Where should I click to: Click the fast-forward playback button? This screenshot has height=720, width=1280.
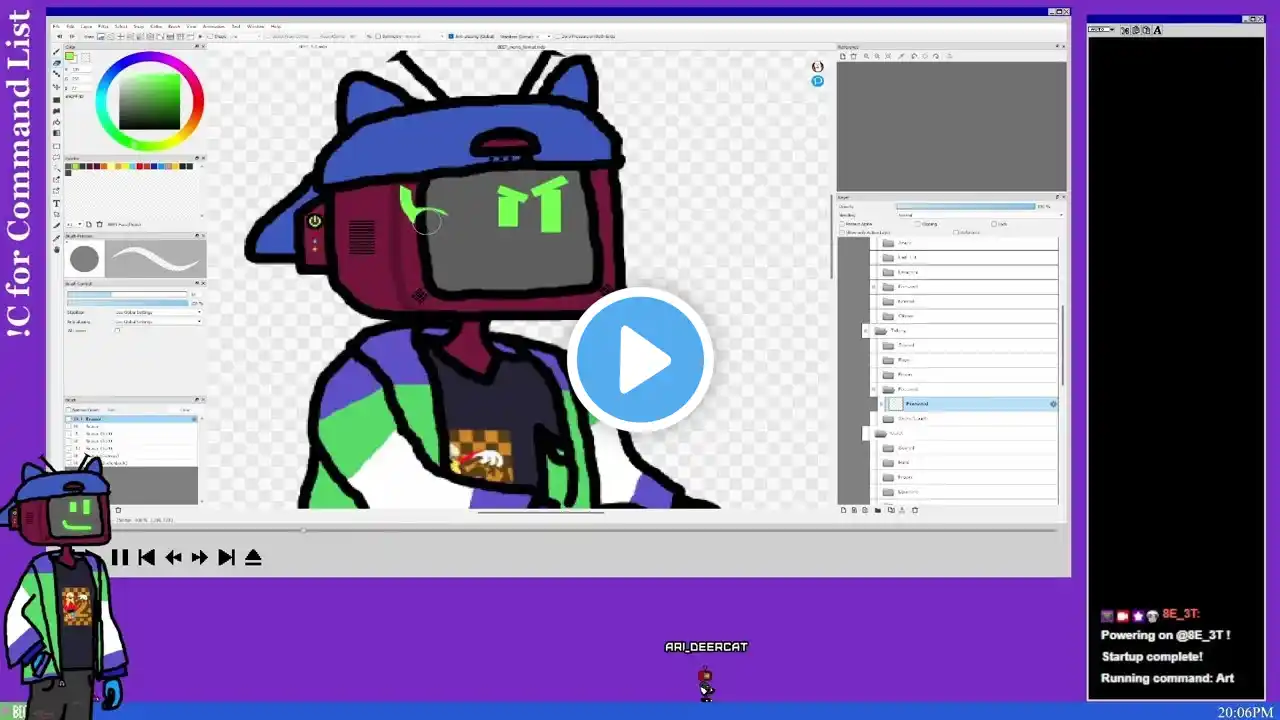(200, 558)
